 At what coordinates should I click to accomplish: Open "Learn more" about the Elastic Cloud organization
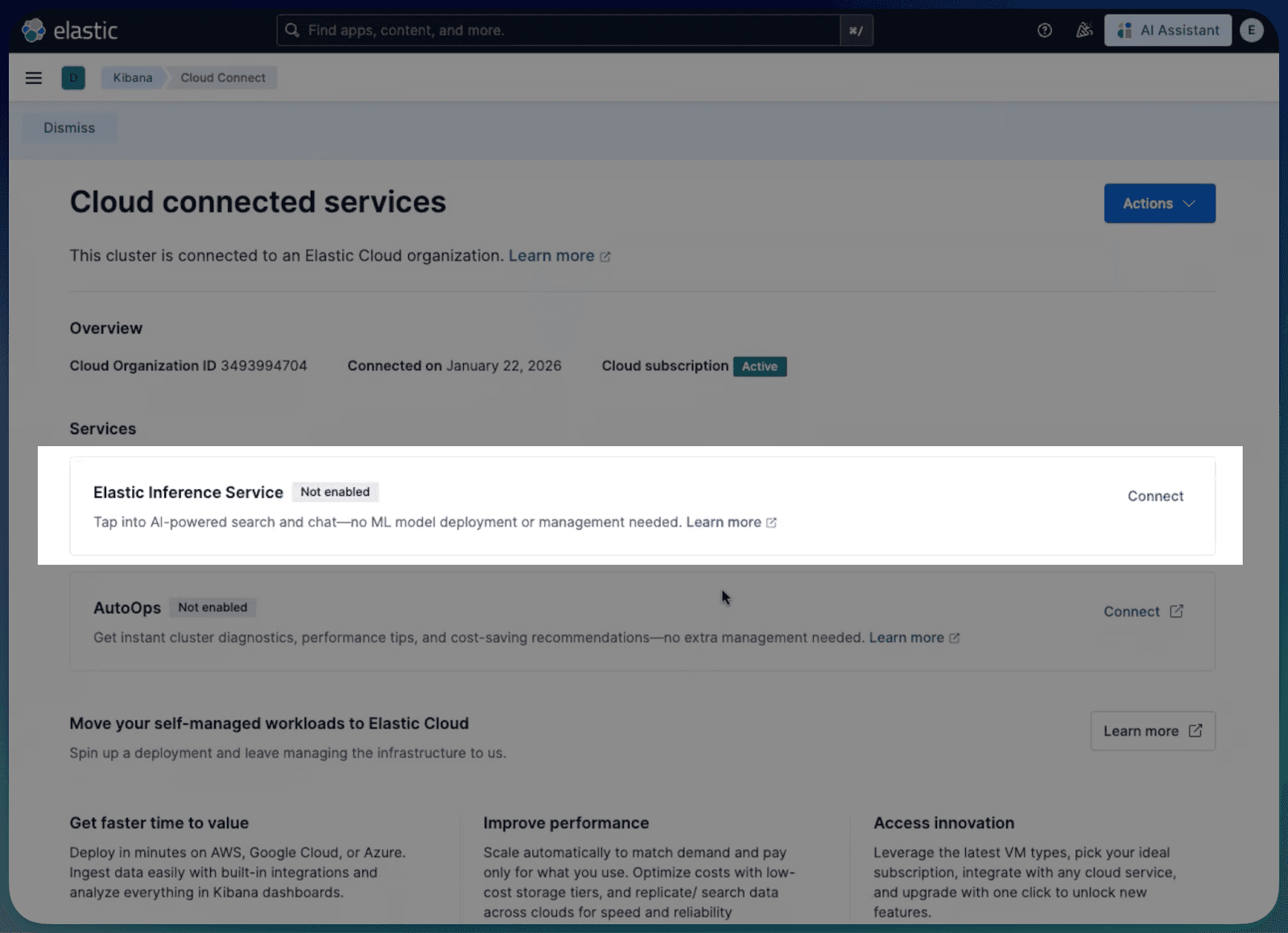[x=553, y=255]
